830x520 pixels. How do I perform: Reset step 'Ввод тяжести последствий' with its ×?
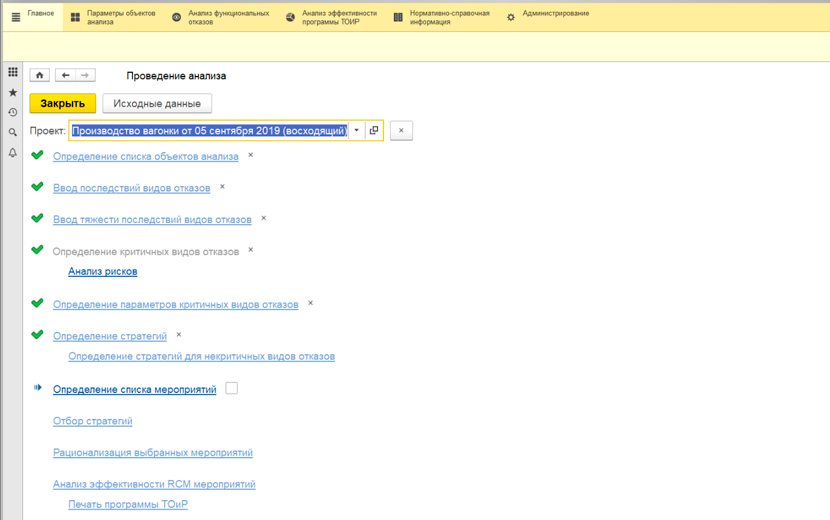click(x=264, y=218)
